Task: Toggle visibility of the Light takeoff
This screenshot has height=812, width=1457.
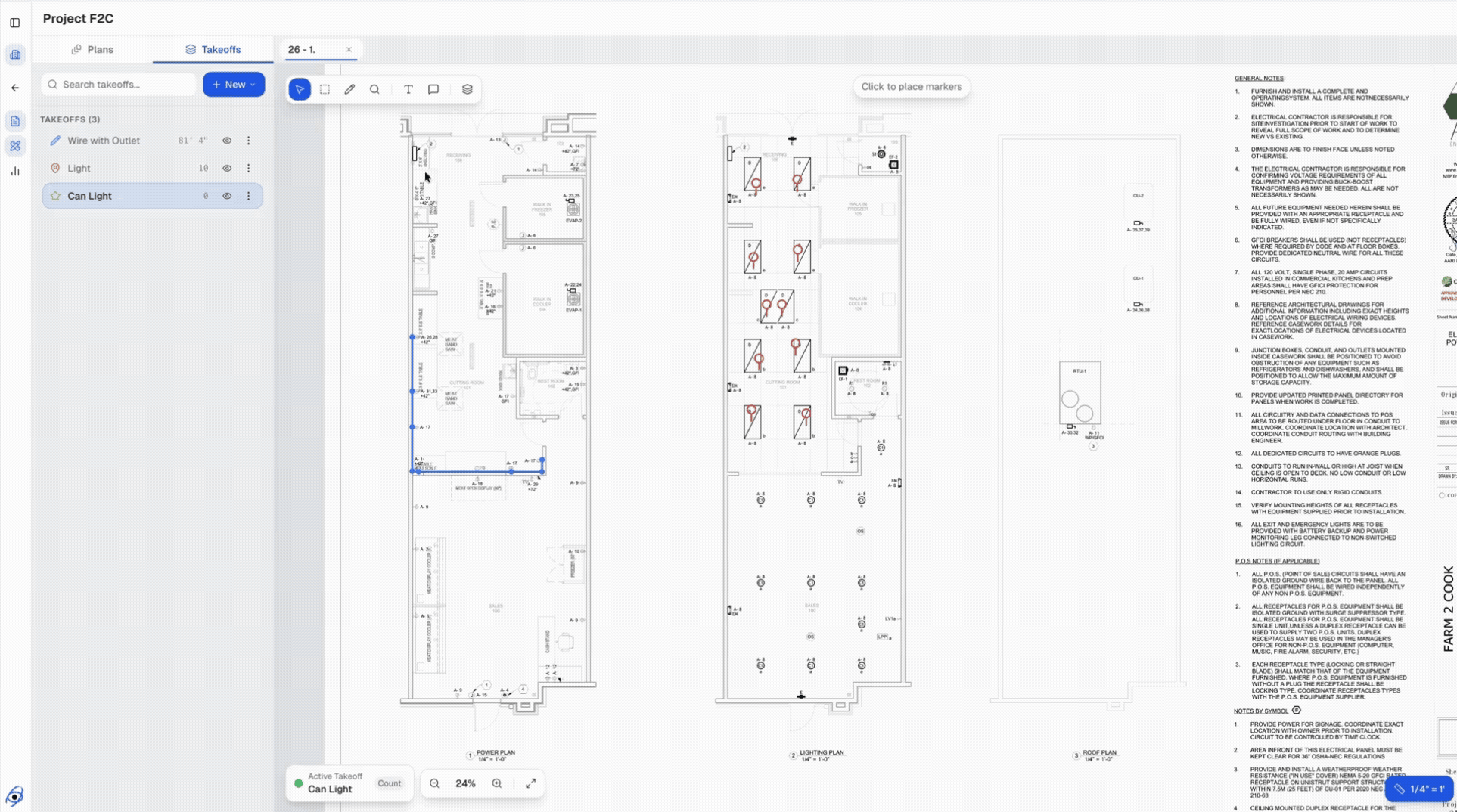Action: (x=227, y=169)
